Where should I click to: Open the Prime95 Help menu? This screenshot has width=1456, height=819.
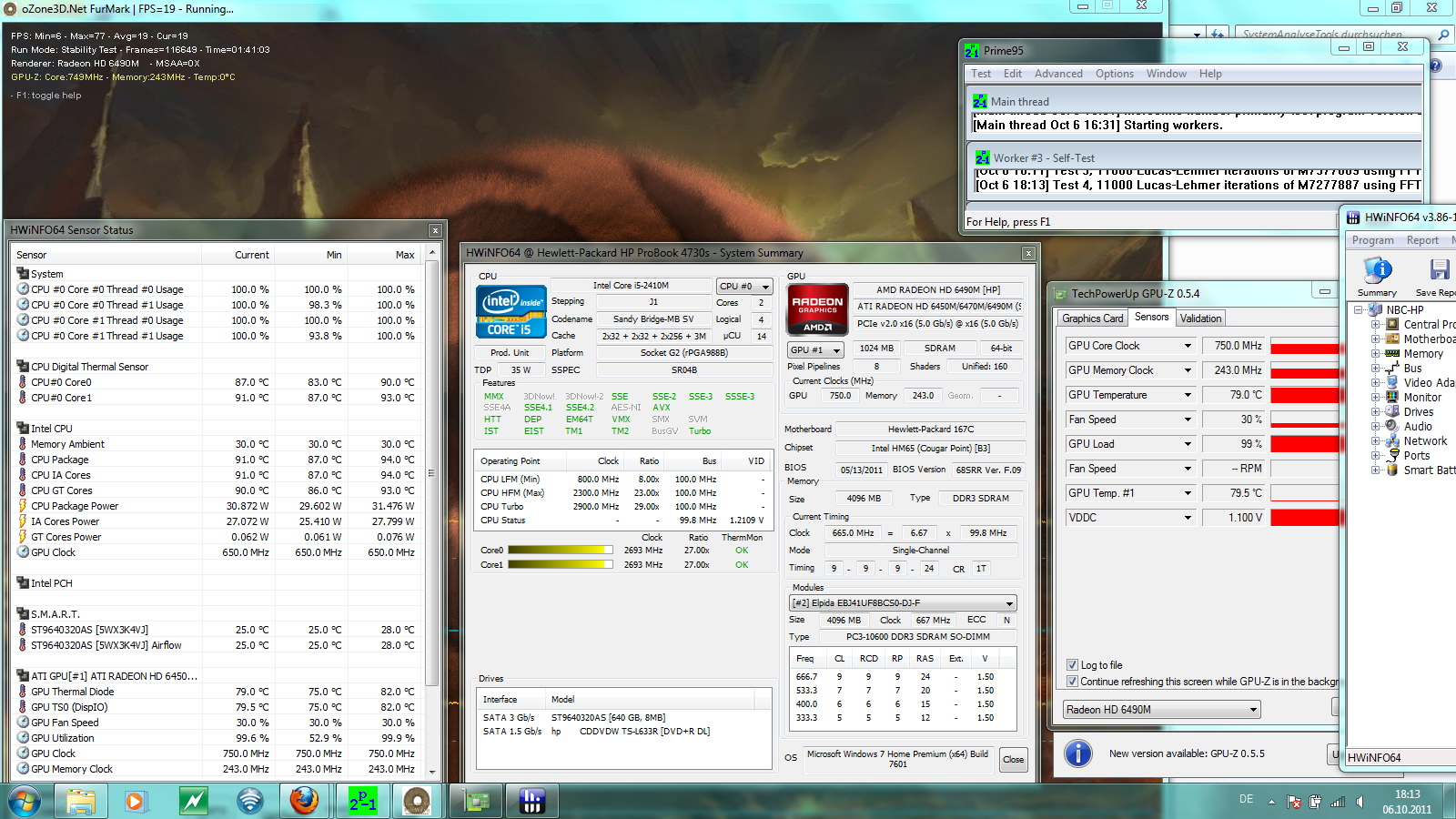click(1210, 74)
